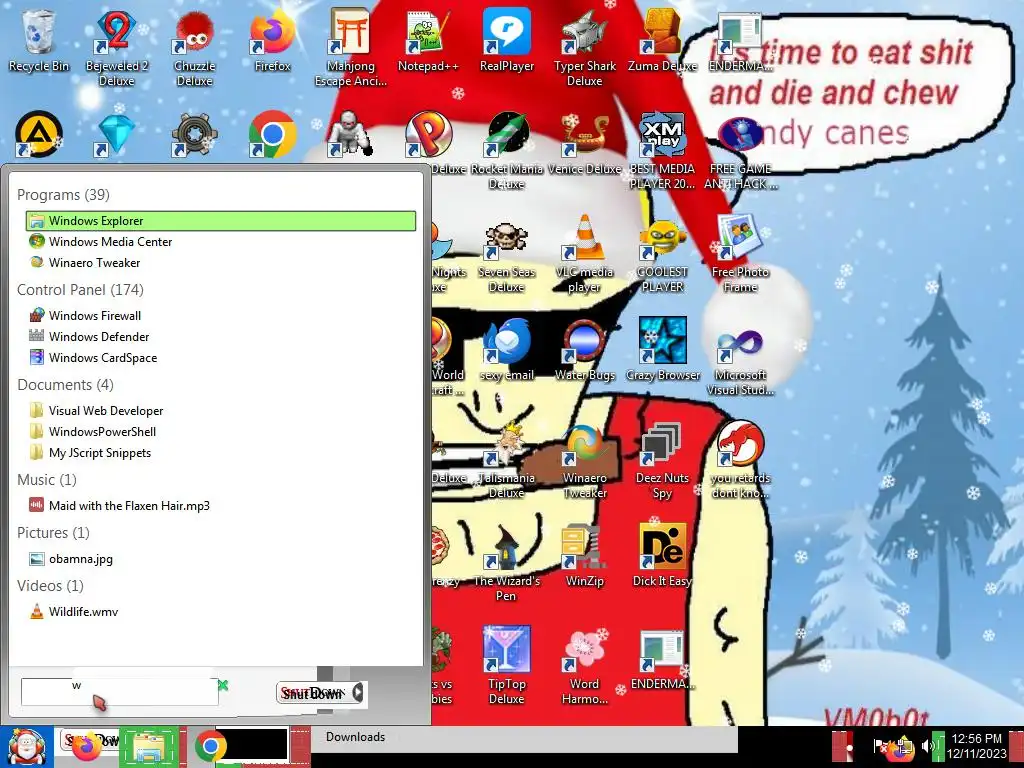This screenshot has width=1024, height=768.
Task: Open the COOLEST PLAYER desktop icon
Action: 662,253
